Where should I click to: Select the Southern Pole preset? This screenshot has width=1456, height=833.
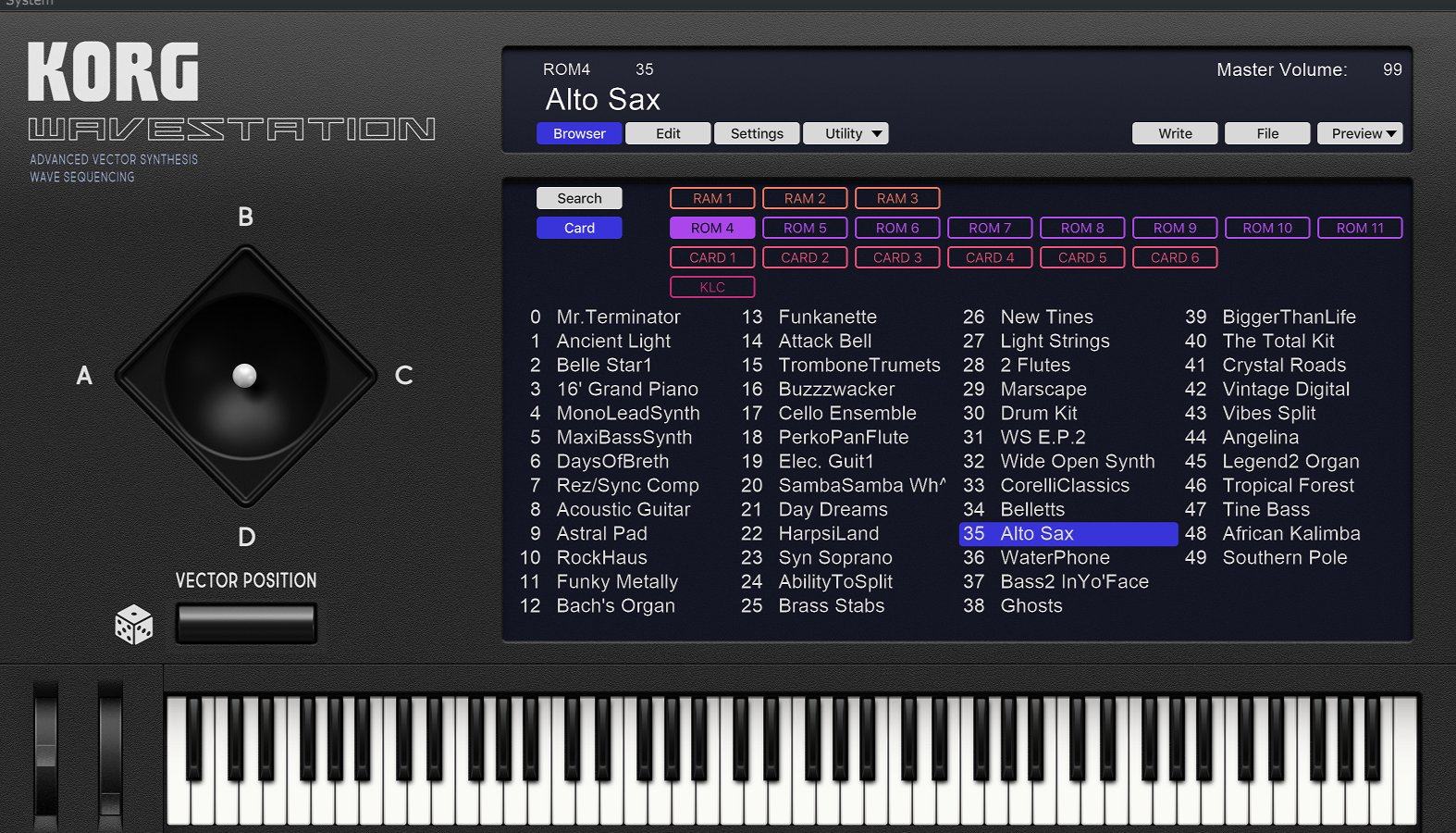(x=1284, y=557)
